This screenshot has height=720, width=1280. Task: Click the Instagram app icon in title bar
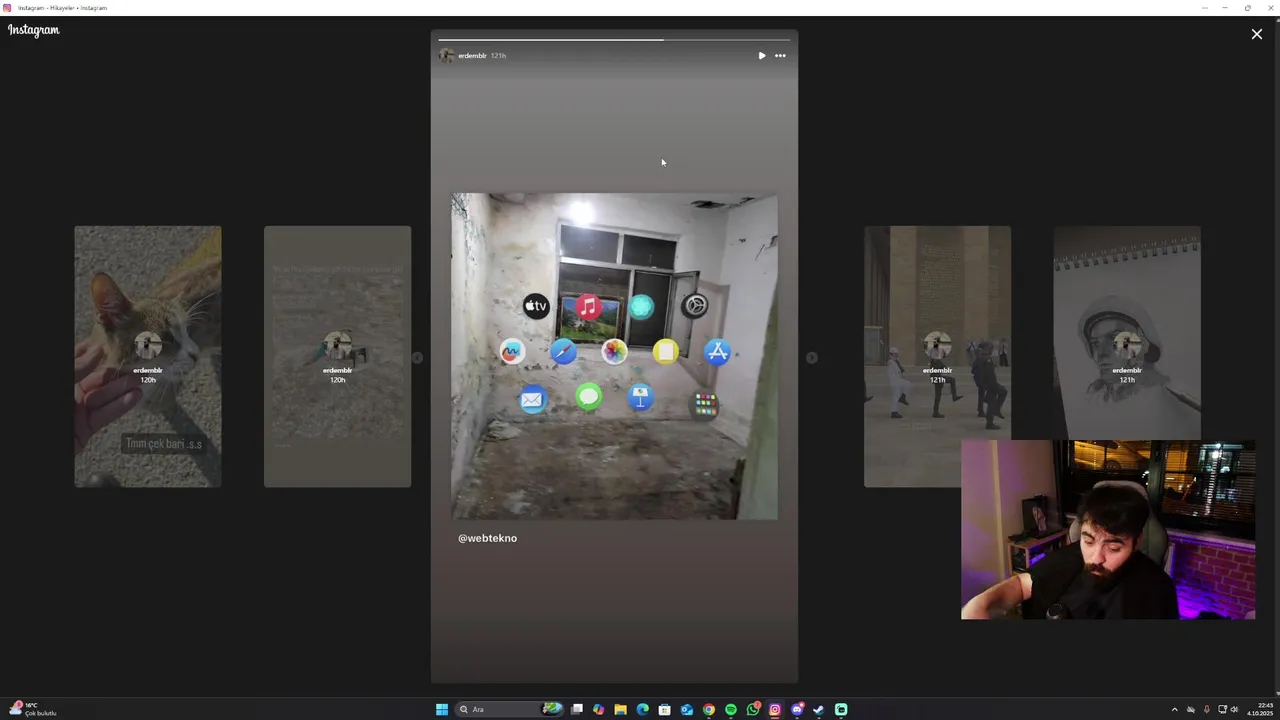click(x=7, y=7)
